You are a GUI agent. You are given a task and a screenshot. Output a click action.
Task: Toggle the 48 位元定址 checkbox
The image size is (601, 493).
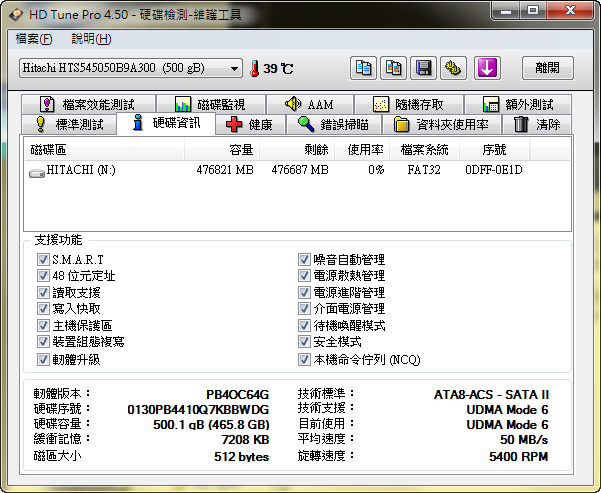(x=43, y=276)
